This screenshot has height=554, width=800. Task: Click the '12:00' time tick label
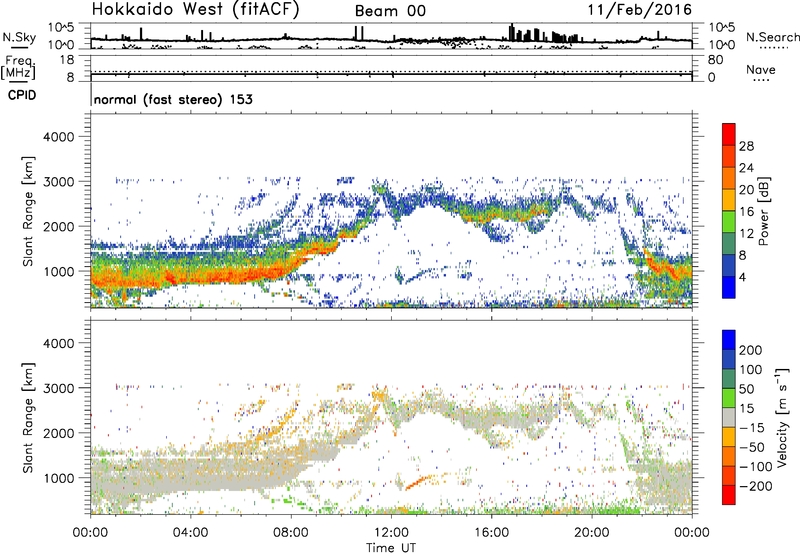(x=391, y=533)
